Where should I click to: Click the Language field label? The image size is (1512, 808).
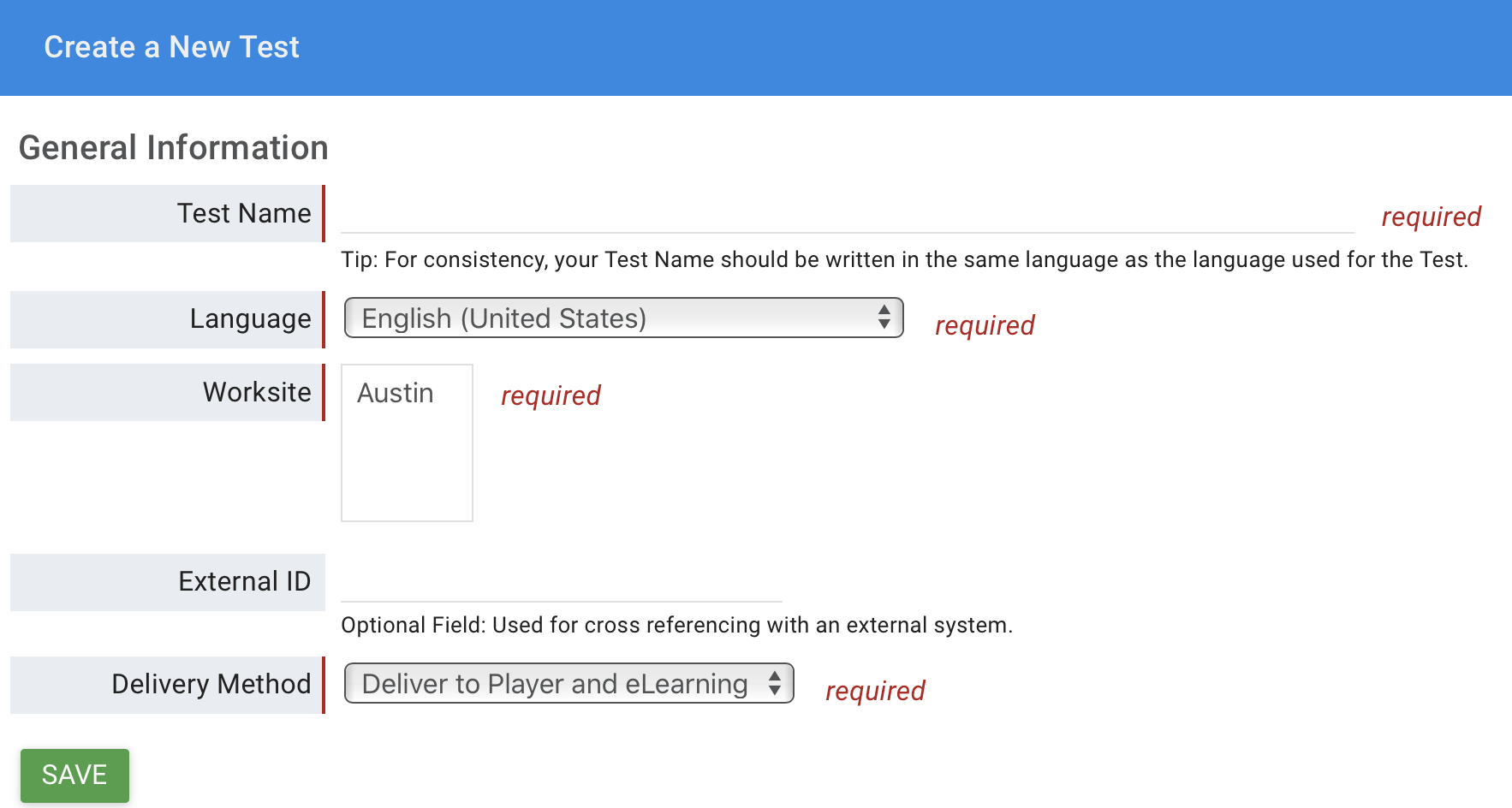[250, 318]
